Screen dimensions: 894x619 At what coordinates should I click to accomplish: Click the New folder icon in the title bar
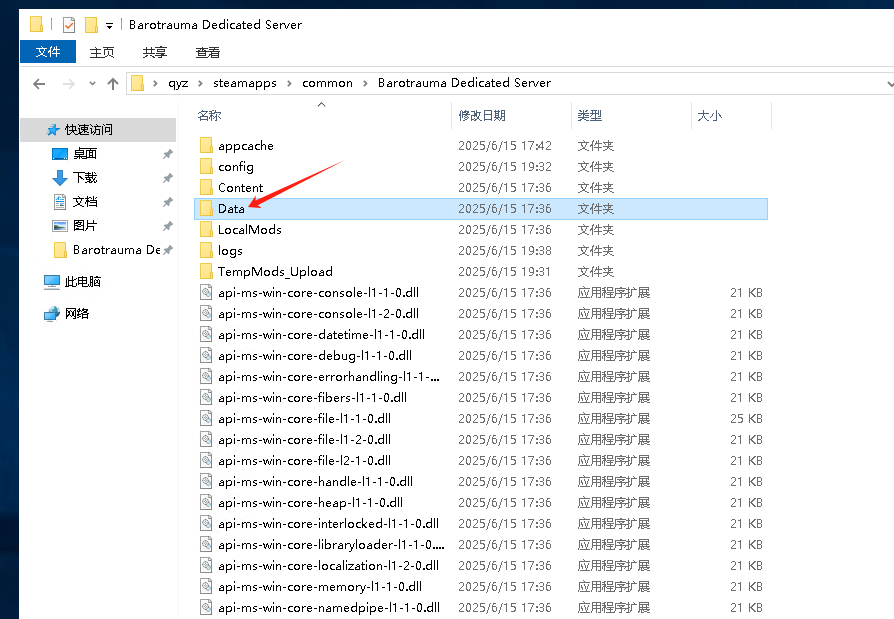point(91,25)
